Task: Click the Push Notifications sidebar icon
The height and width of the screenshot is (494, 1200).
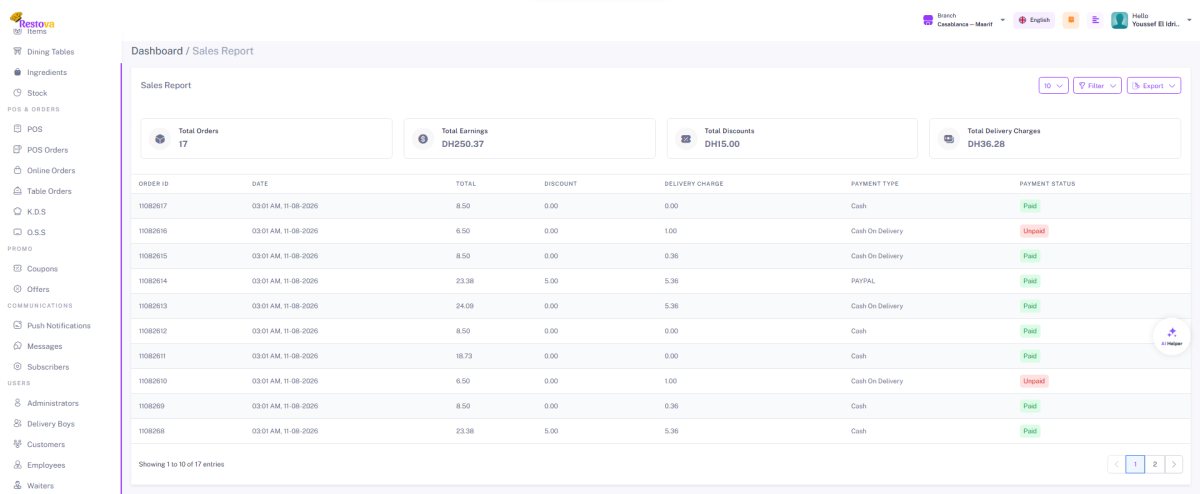Action: [17, 325]
